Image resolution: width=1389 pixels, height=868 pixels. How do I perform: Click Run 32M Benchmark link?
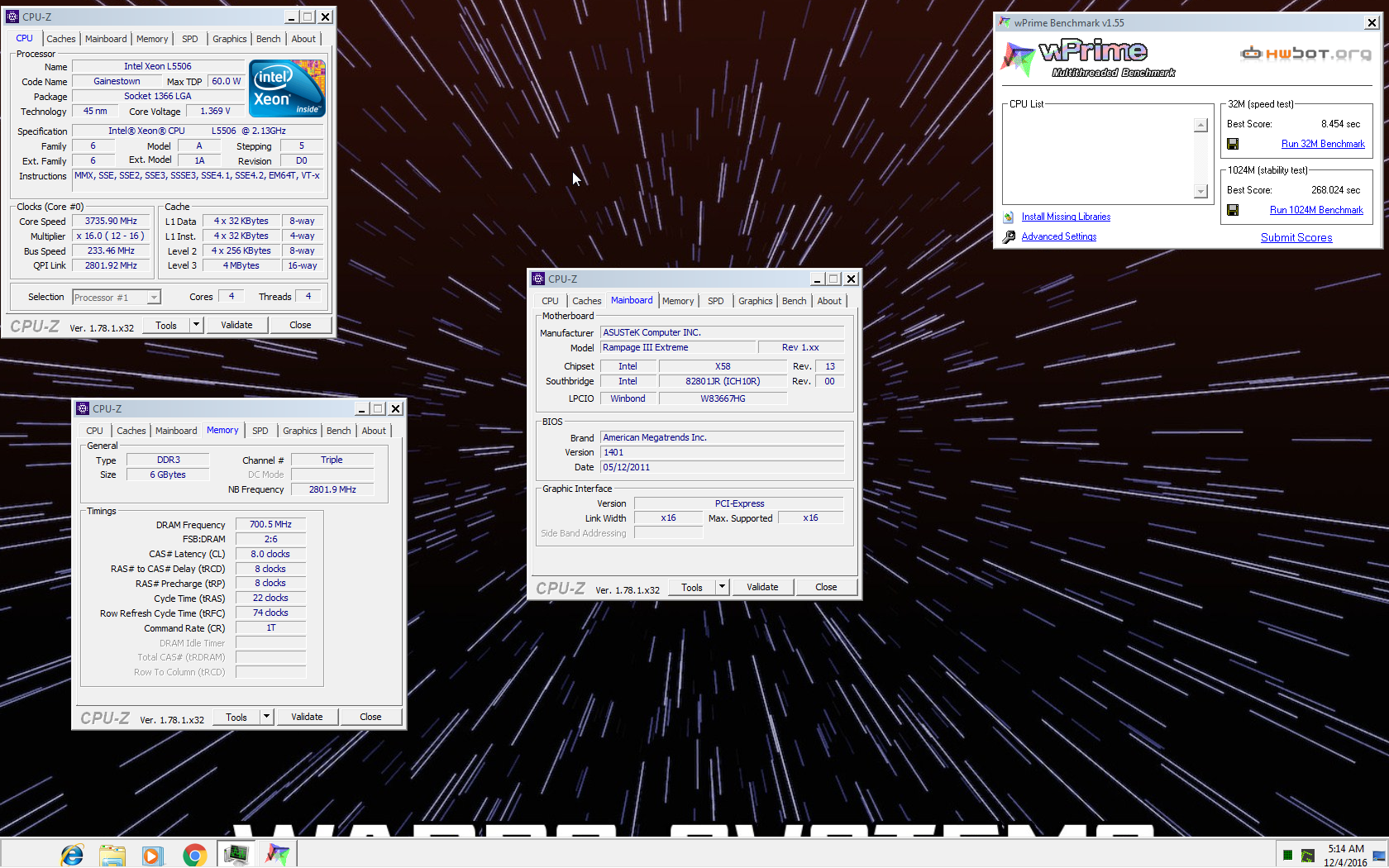[x=1323, y=144]
